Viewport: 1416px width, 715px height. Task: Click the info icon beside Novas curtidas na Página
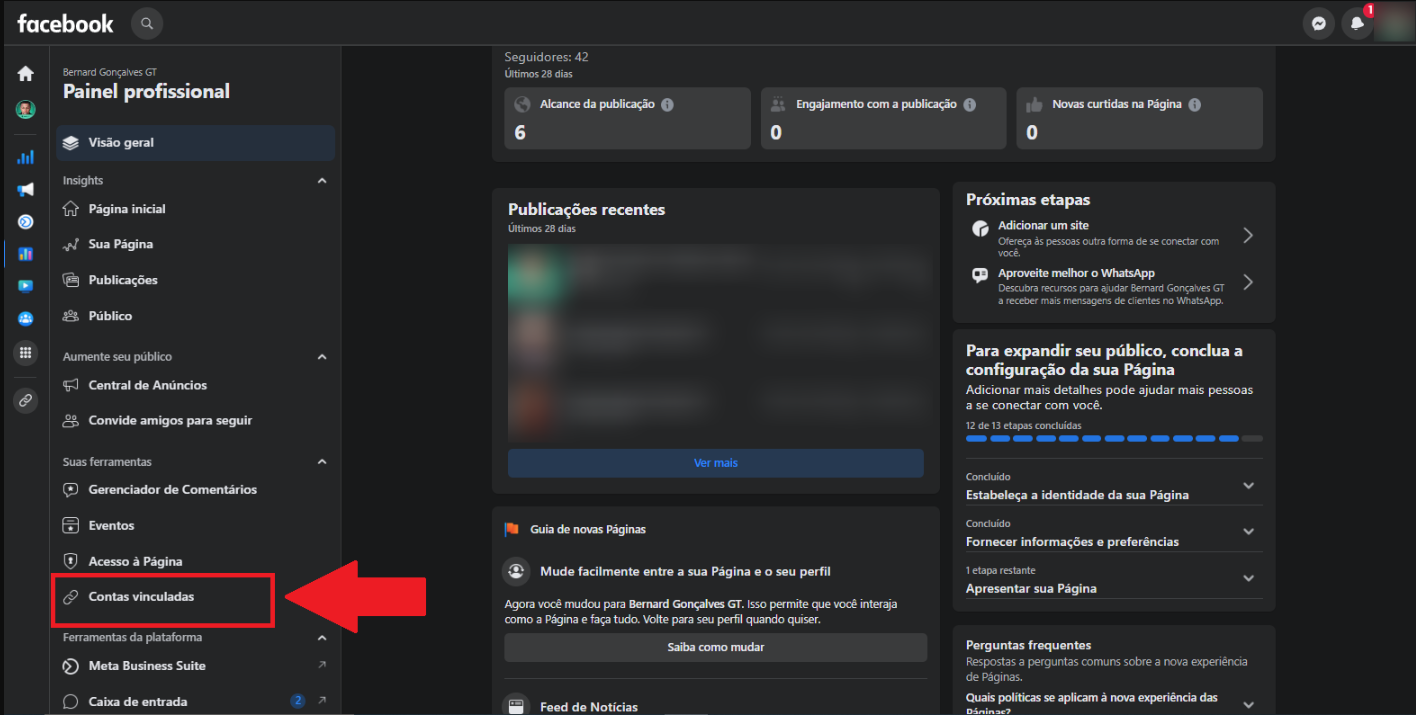1194,105
